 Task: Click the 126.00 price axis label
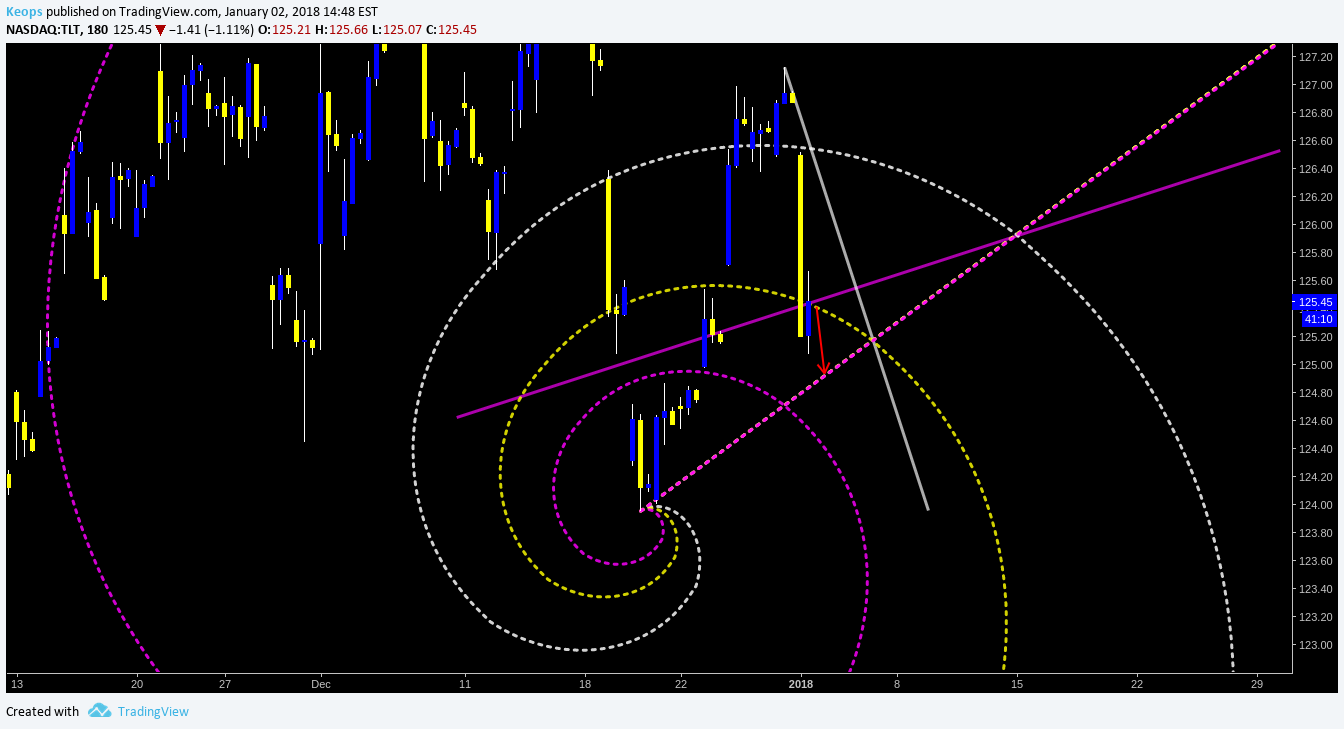[x=1315, y=225]
